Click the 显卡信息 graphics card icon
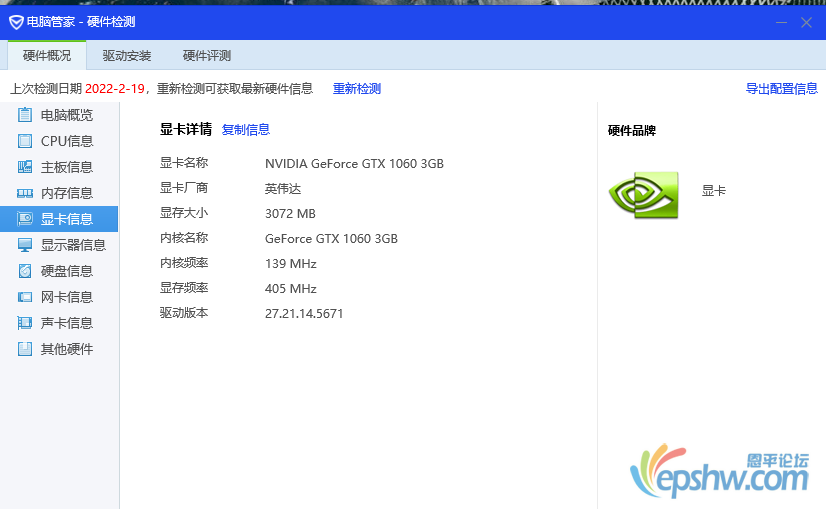Image resolution: width=826 pixels, height=509 pixels. [x=25, y=219]
